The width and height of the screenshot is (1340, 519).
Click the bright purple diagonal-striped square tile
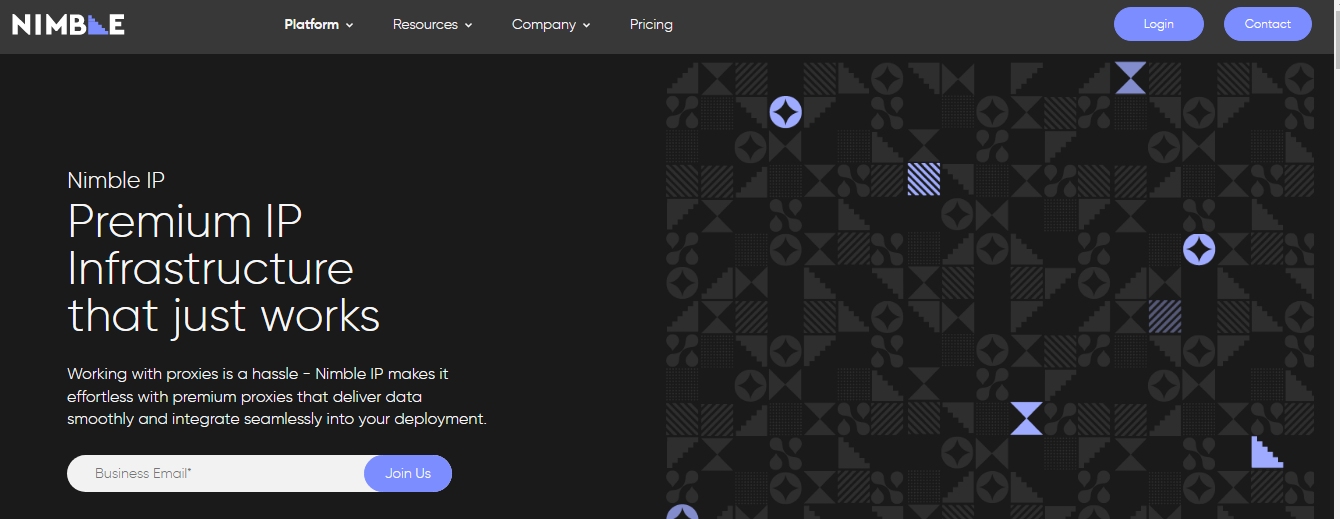(923, 179)
